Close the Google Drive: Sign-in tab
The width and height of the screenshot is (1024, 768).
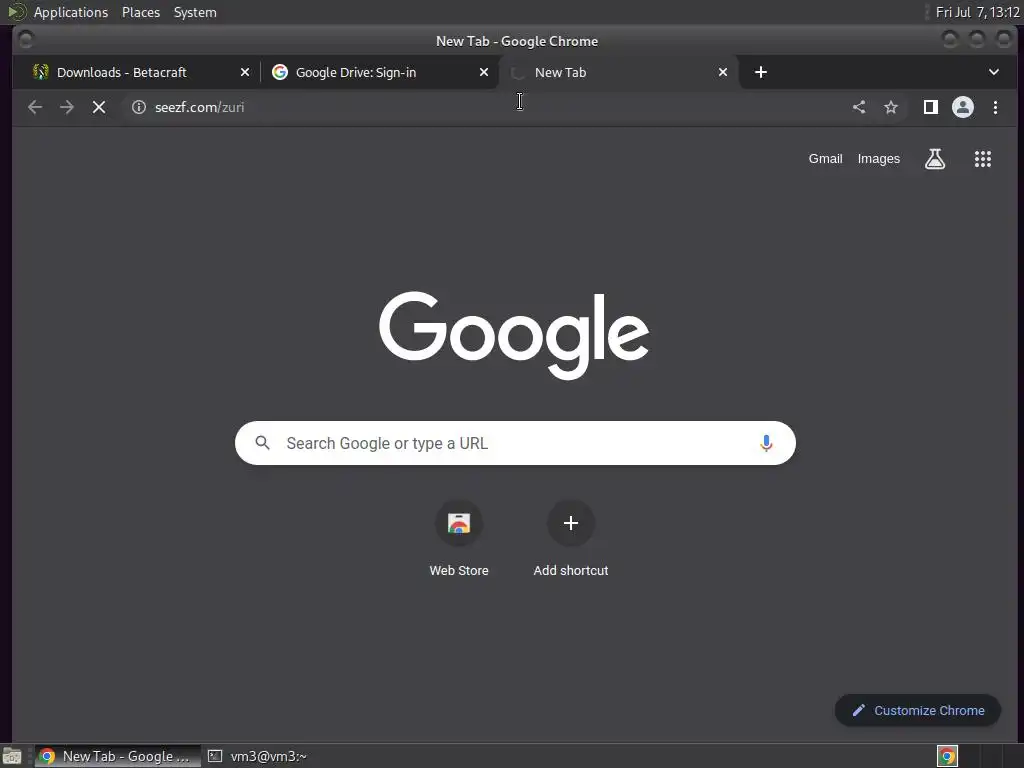point(484,72)
